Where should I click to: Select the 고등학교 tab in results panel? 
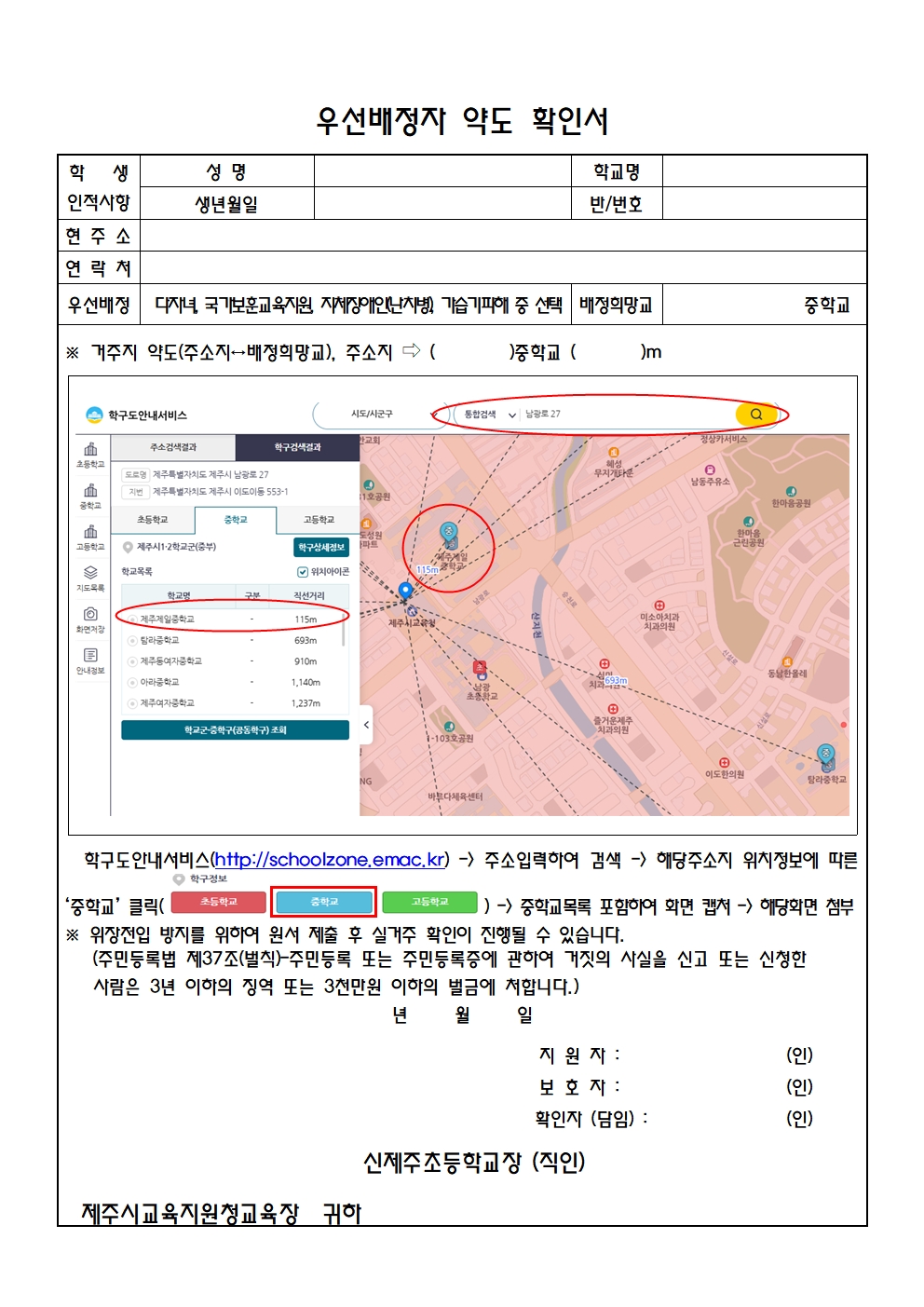click(x=319, y=520)
